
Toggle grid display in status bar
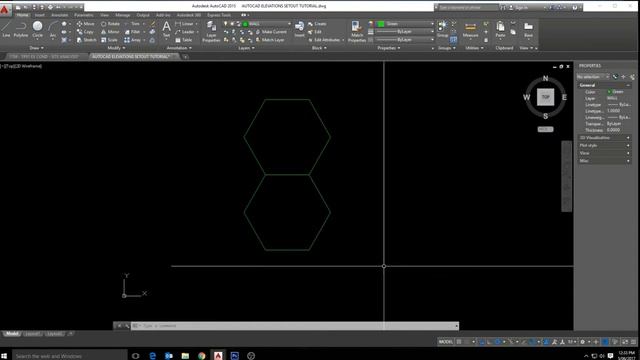coord(459,342)
